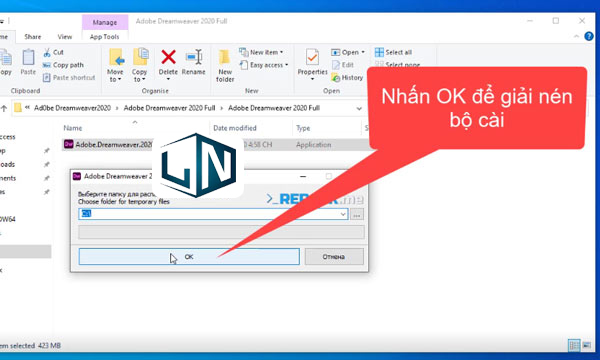Click the Easy access icon
The height and width of the screenshot is (360, 600).
pos(243,65)
